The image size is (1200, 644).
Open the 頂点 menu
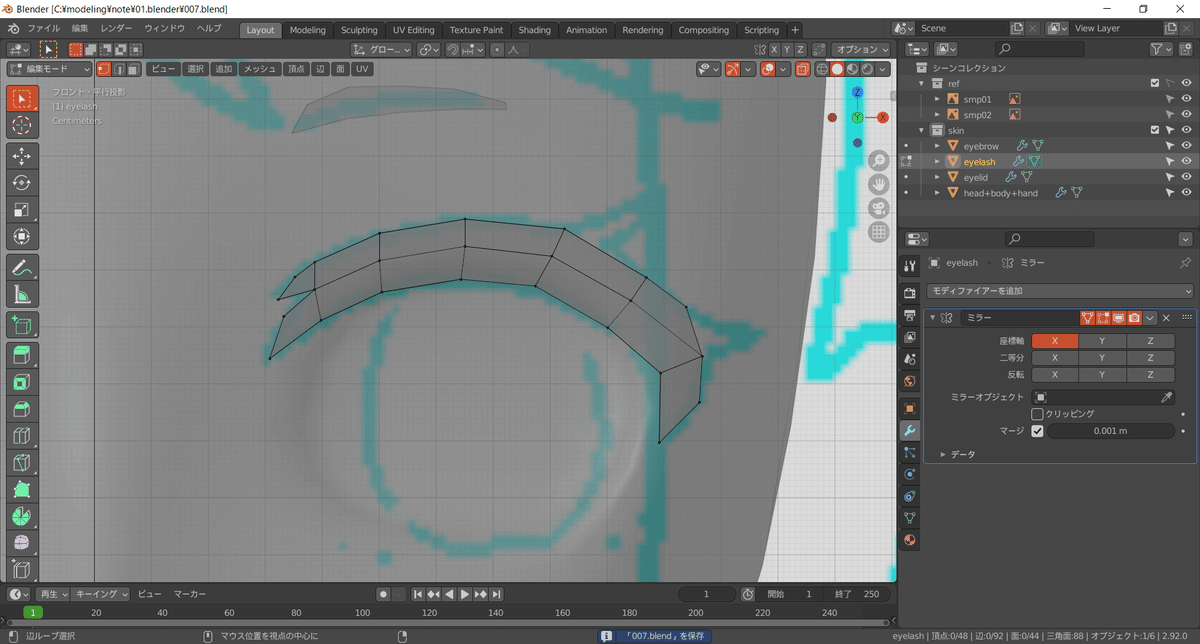(x=296, y=69)
